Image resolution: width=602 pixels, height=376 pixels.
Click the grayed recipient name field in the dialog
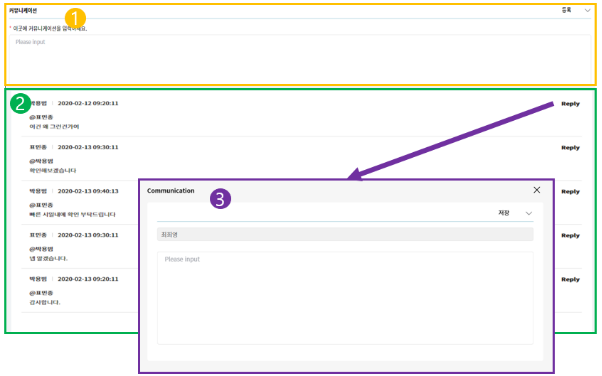345,234
